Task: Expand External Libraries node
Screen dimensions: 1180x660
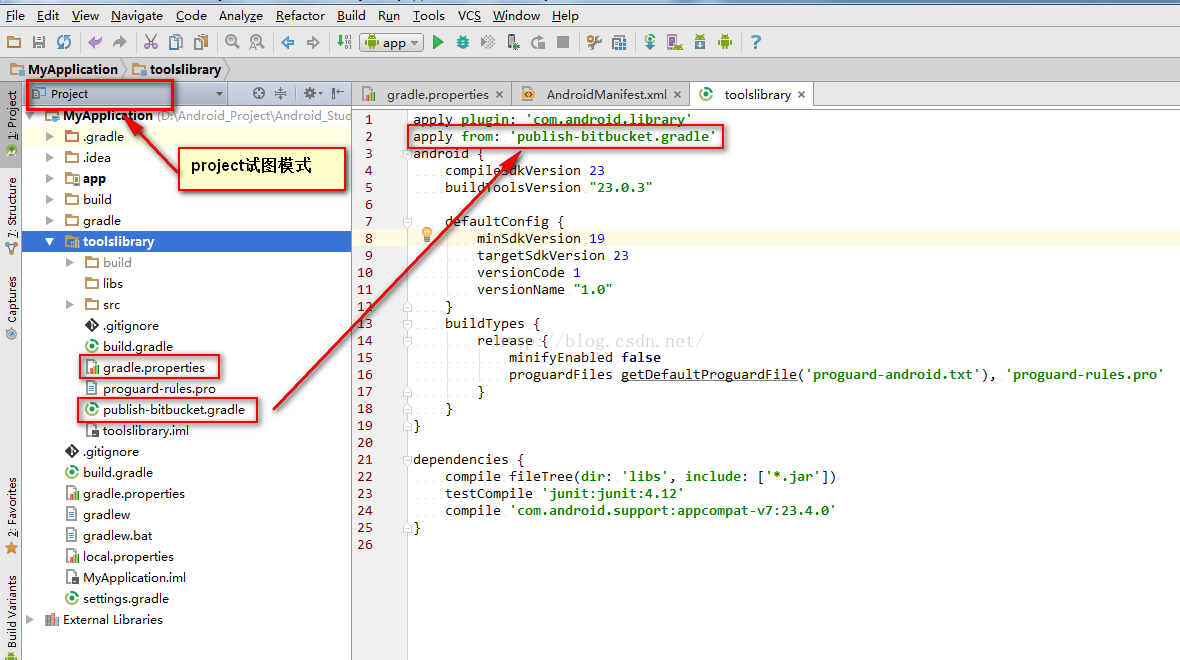Action: [30, 619]
